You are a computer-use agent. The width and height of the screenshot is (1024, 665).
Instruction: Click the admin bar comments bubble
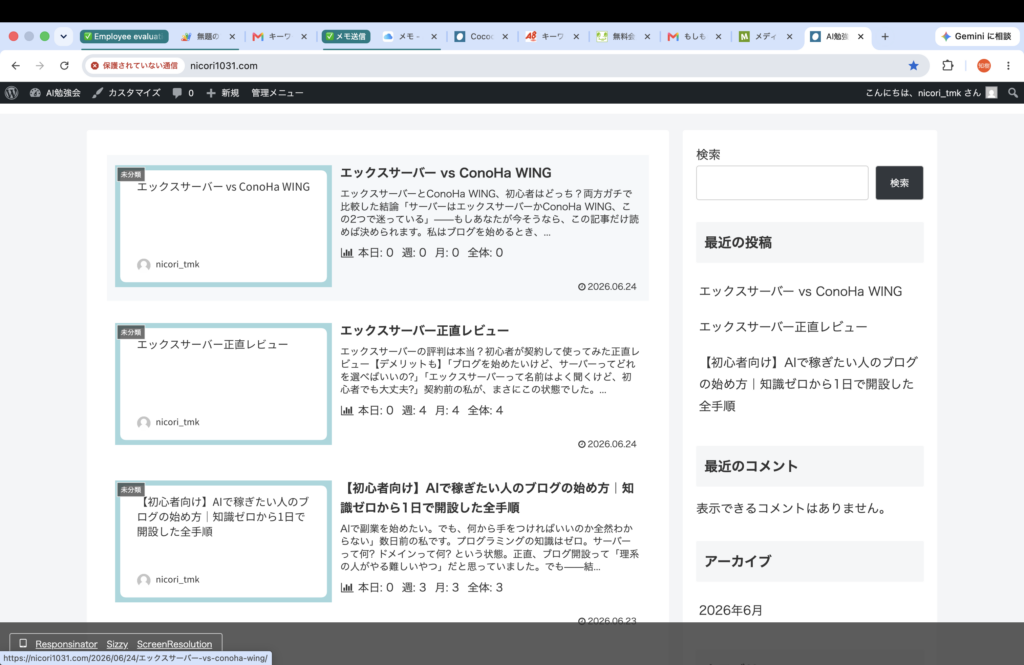[183, 93]
